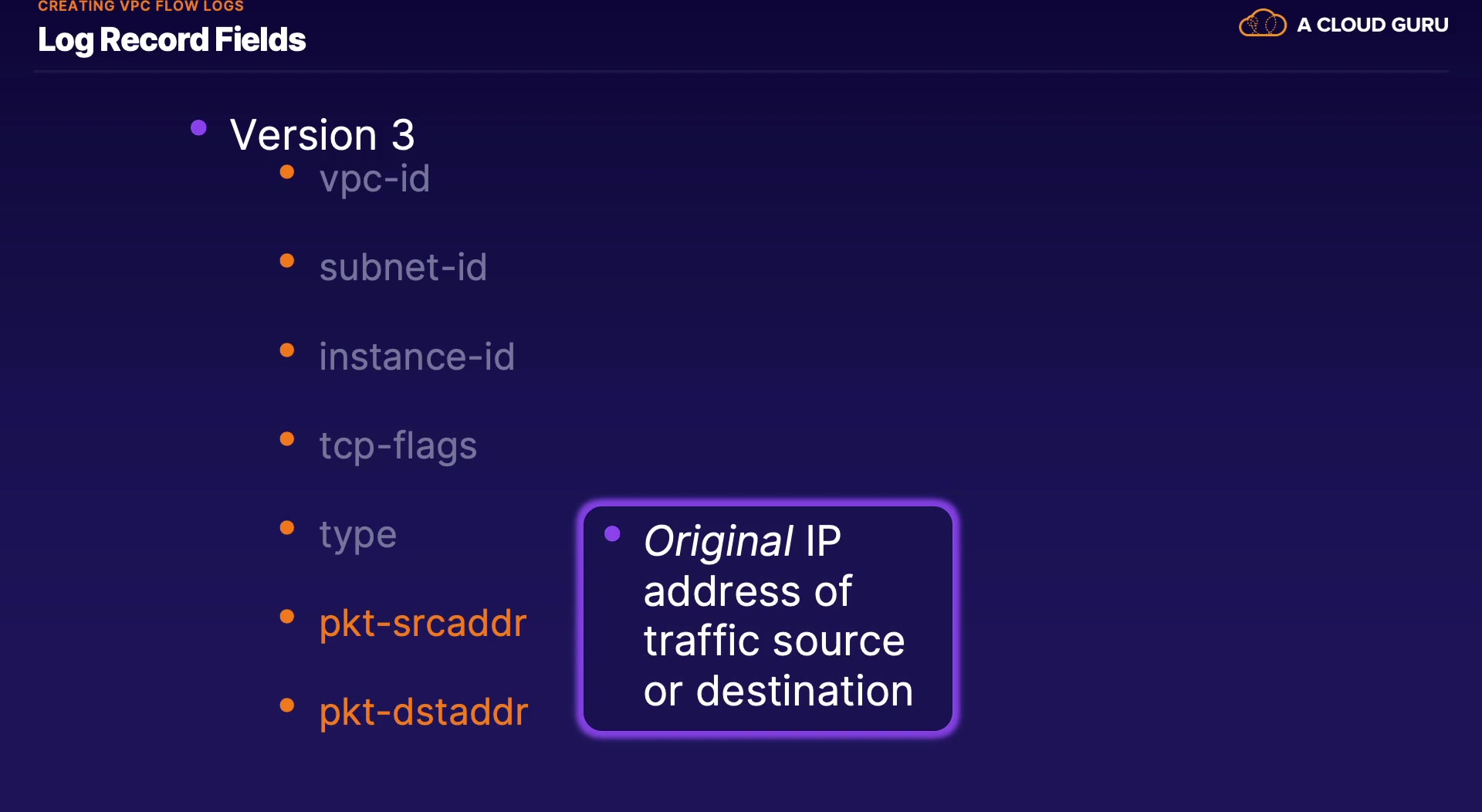Click the tcp-flags field name
Image resolution: width=1482 pixels, height=812 pixels.
(398, 446)
